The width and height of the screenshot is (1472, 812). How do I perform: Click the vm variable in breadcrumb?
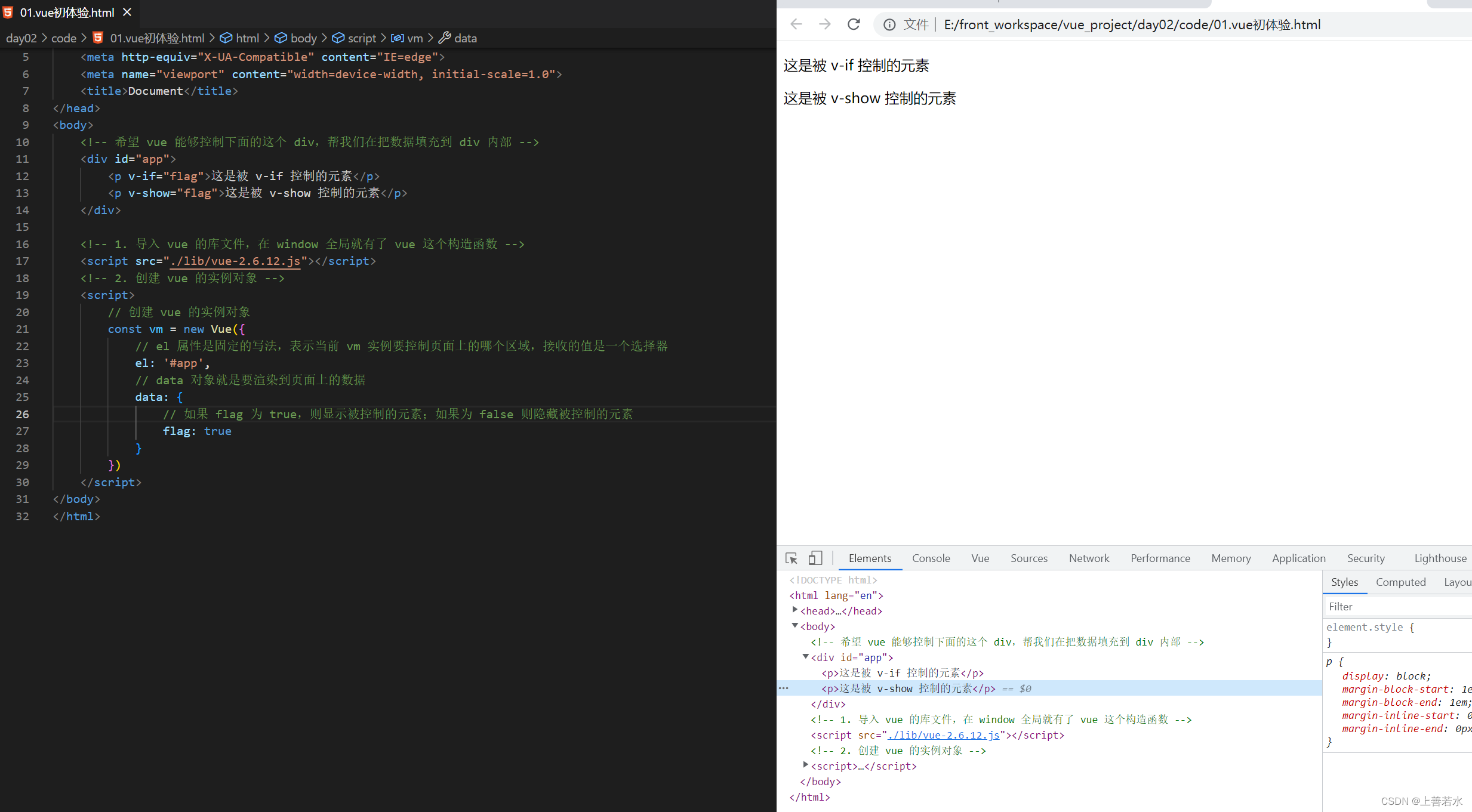pos(407,38)
